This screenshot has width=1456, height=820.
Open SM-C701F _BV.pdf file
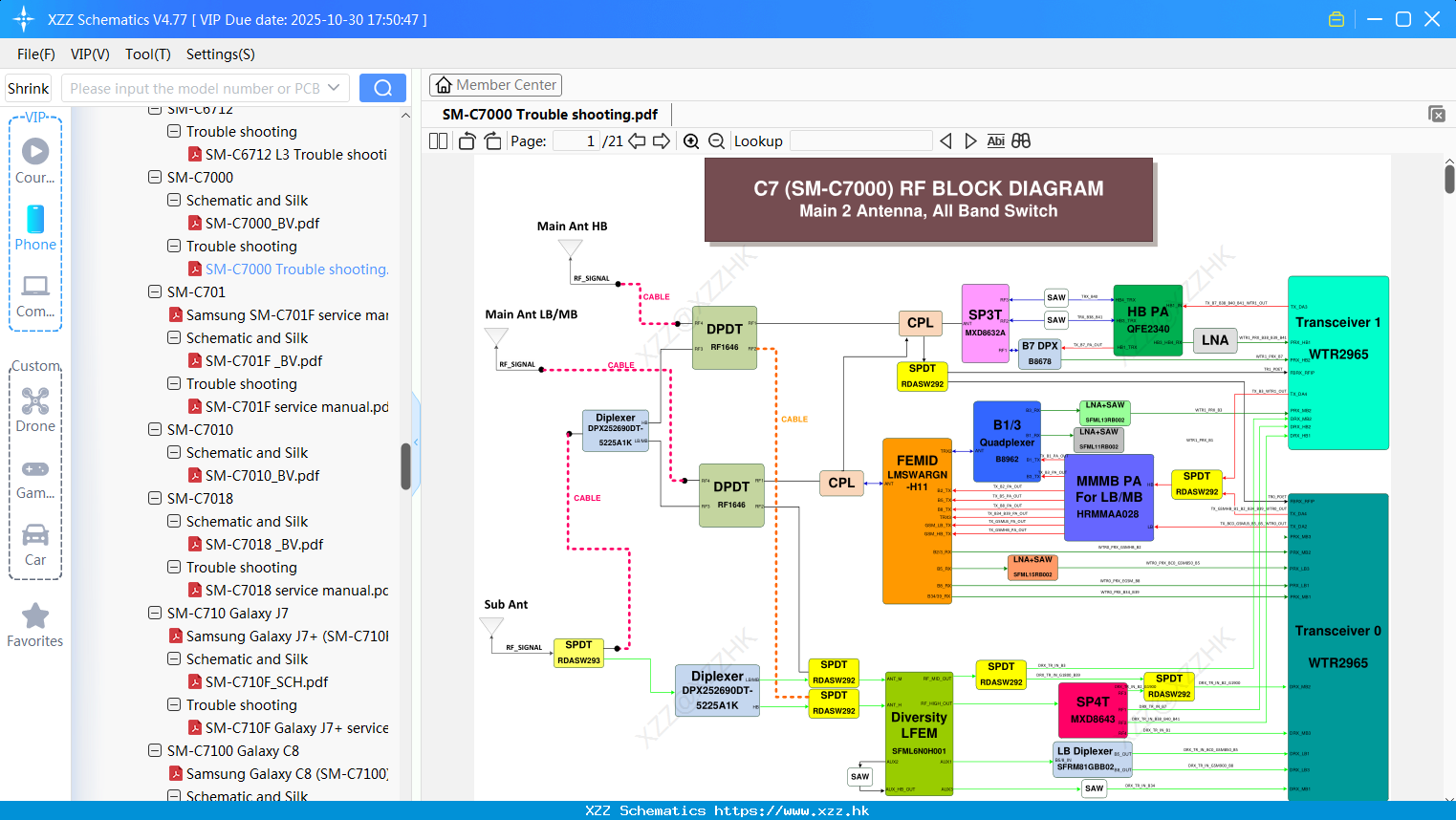pos(255,360)
